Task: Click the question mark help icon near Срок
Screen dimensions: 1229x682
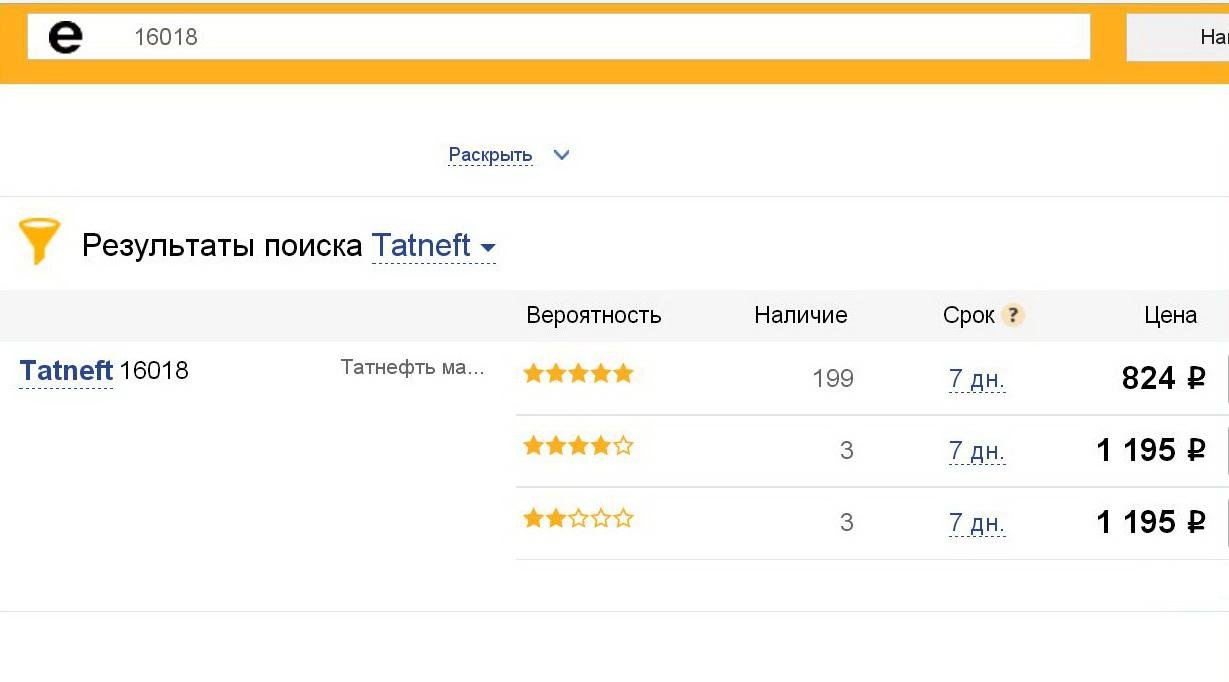Action: point(1013,315)
